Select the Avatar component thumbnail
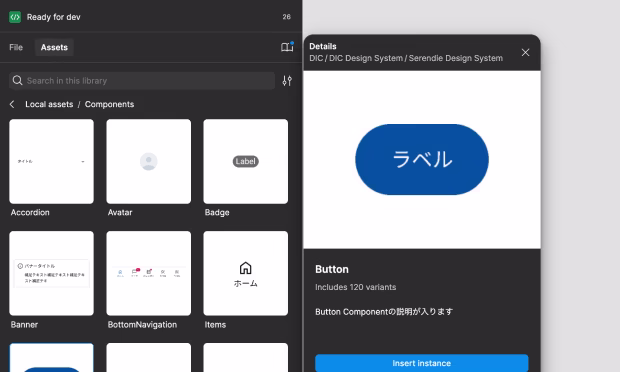 point(149,161)
